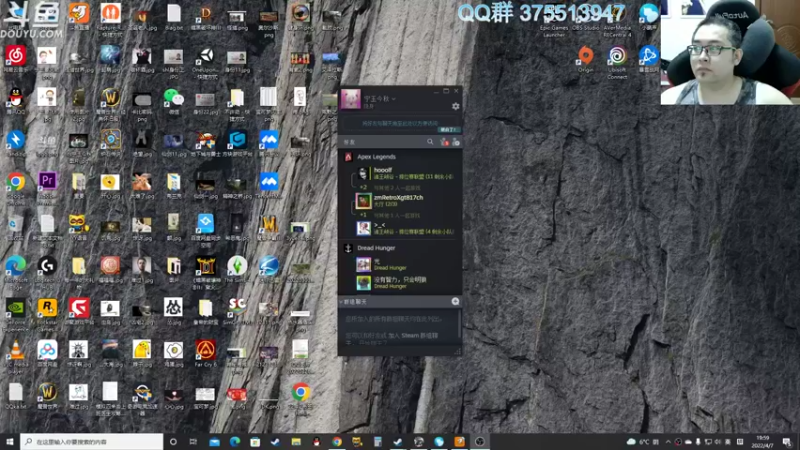The image size is (800, 450).
Task: Open the Steam friends list settings gear
Action: tap(456, 106)
